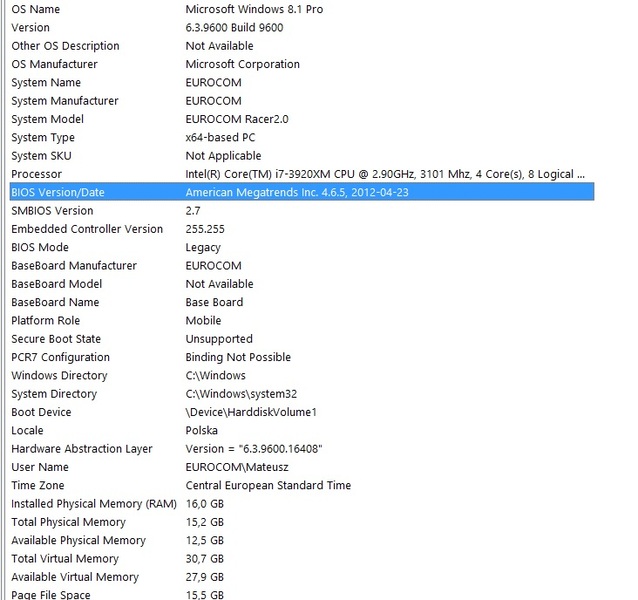Select Time Zone item
This screenshot has width=638, height=600.
pos(302,485)
